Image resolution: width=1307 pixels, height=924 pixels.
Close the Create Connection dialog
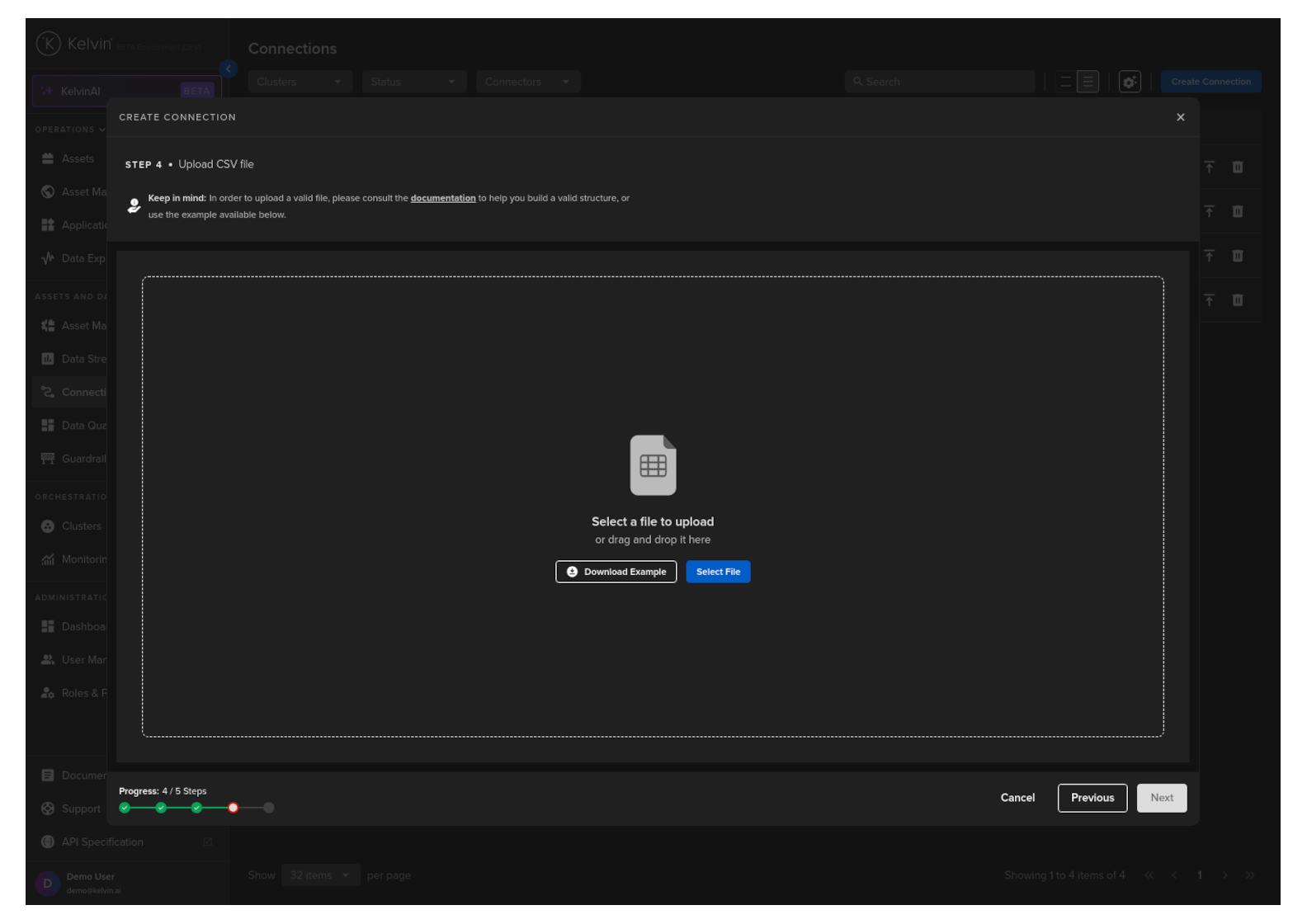(1180, 117)
